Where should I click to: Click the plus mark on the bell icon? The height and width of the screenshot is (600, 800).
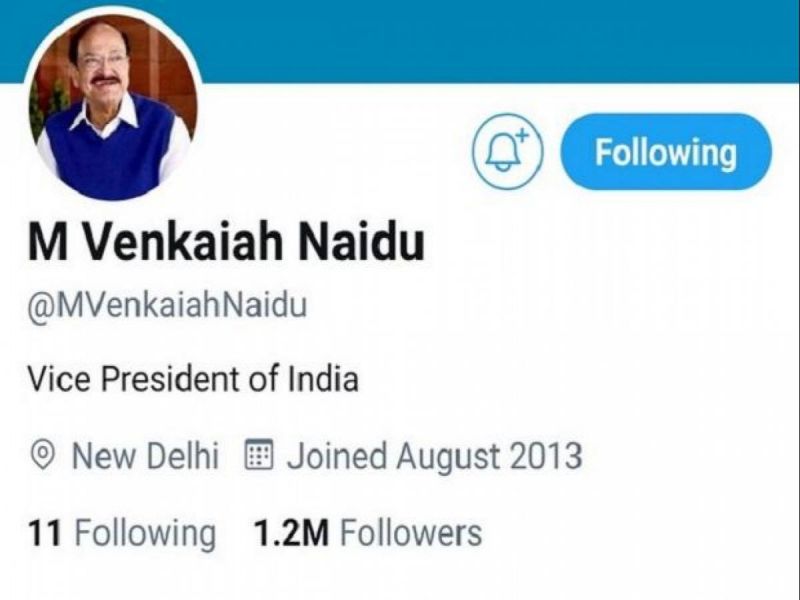click(521, 133)
